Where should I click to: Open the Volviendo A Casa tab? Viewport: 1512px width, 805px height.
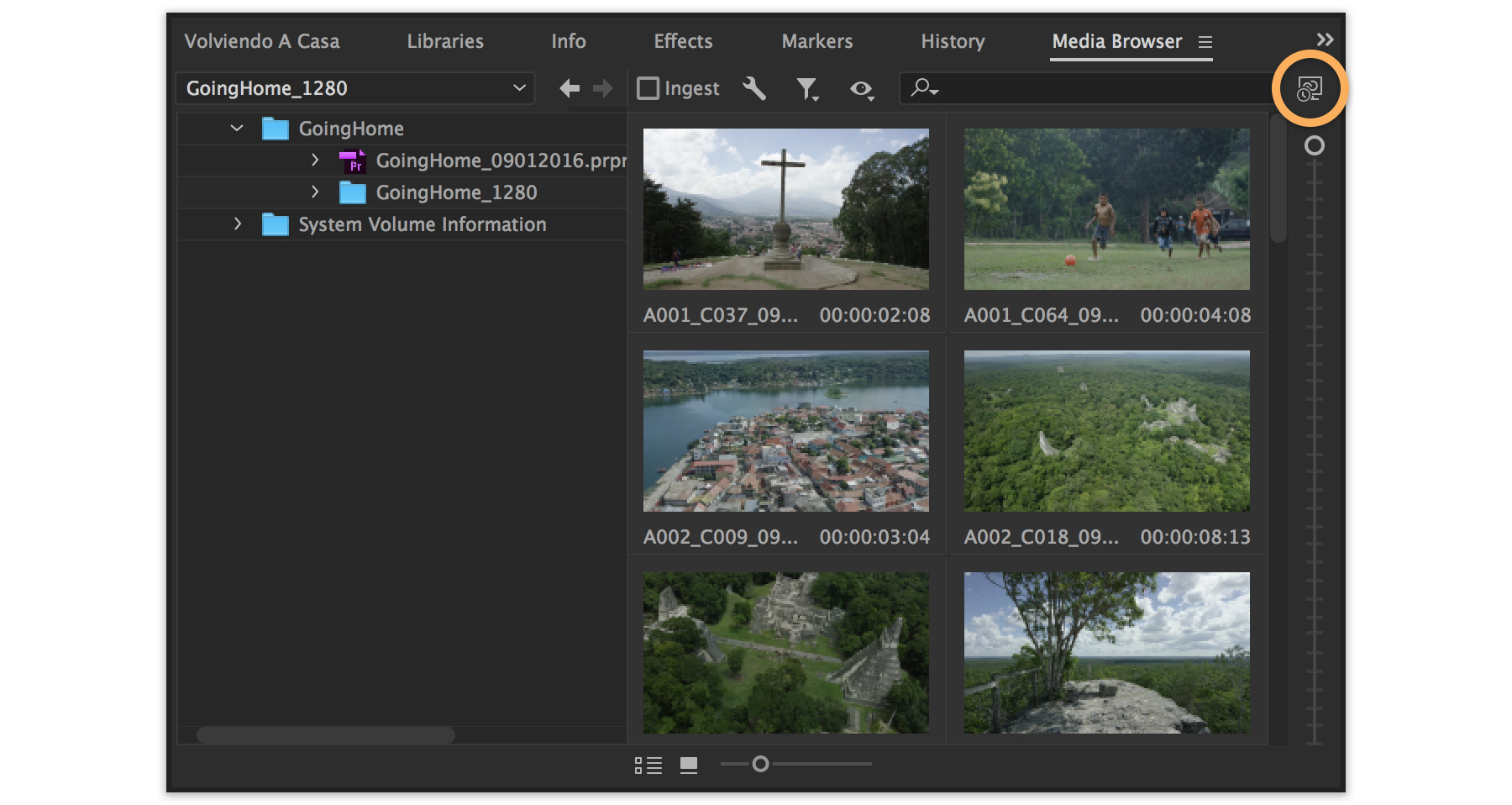coord(262,41)
